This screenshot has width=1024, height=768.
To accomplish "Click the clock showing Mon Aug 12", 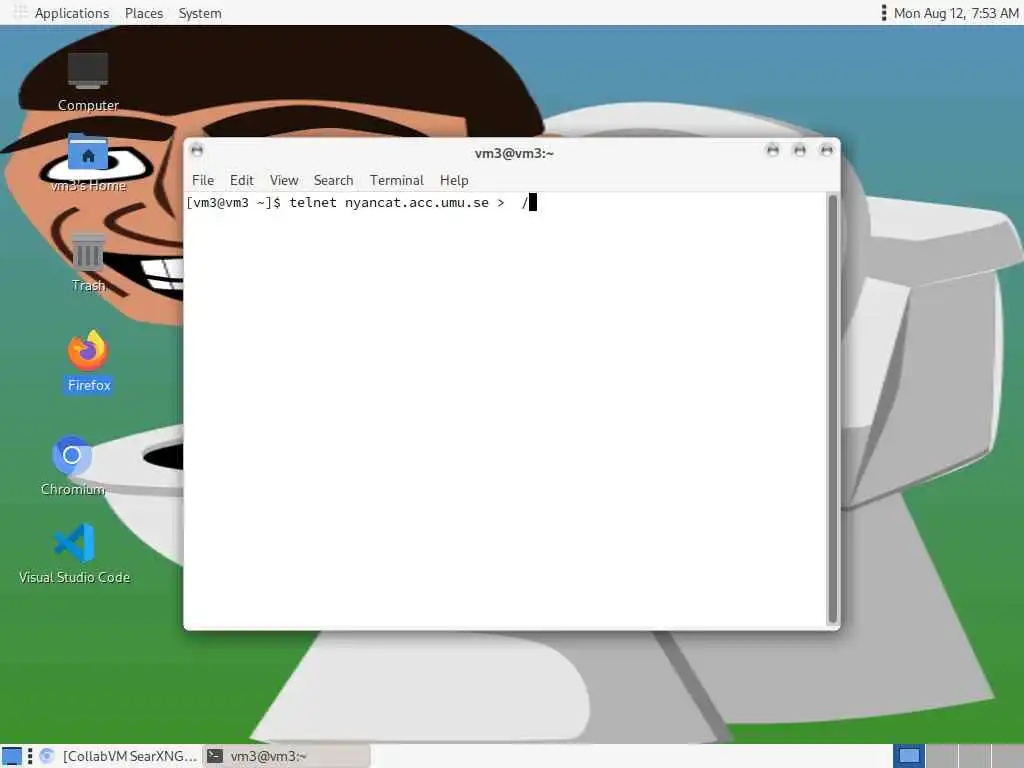I will [x=955, y=13].
